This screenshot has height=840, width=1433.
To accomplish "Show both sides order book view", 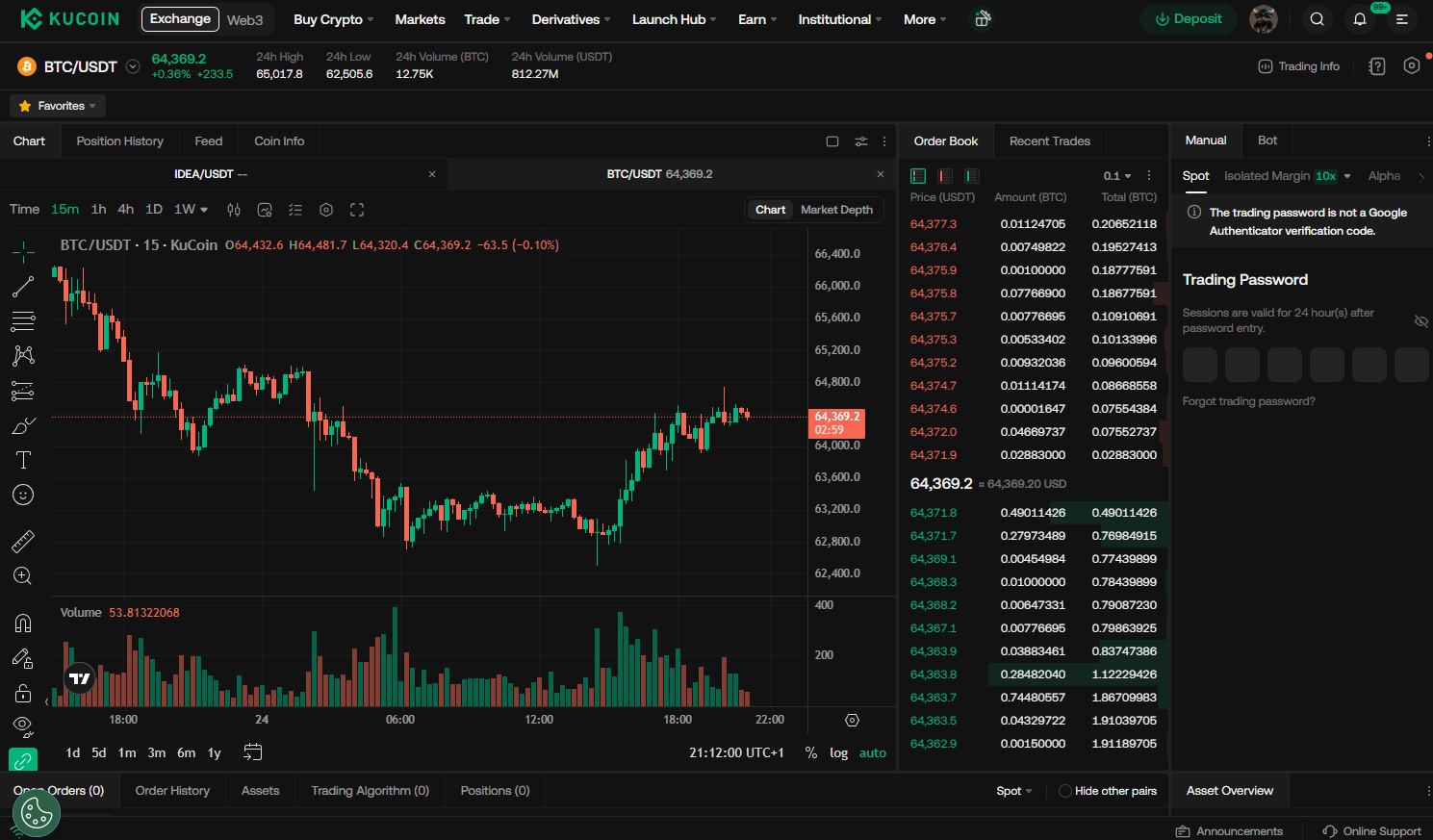I will (918, 176).
